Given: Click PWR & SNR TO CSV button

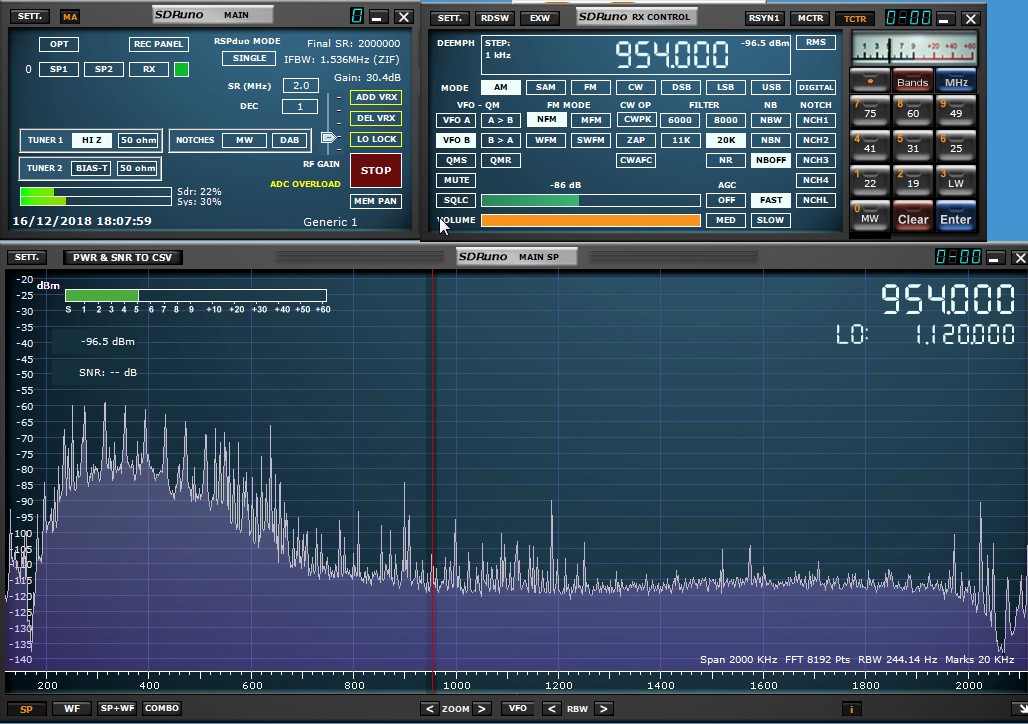Looking at the screenshot, I should point(123,258).
